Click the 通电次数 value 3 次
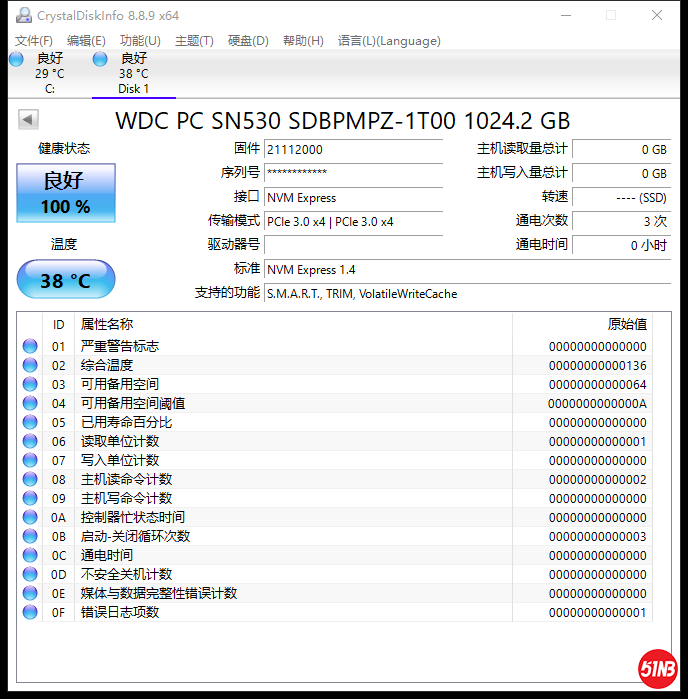688x699 pixels. 622,221
